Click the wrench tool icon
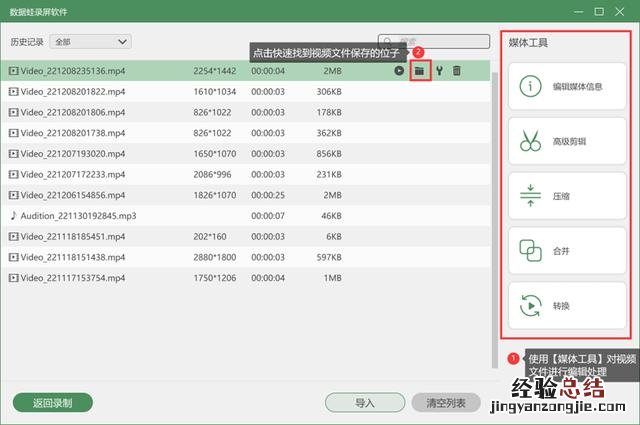This screenshot has height=425, width=640. [x=438, y=71]
